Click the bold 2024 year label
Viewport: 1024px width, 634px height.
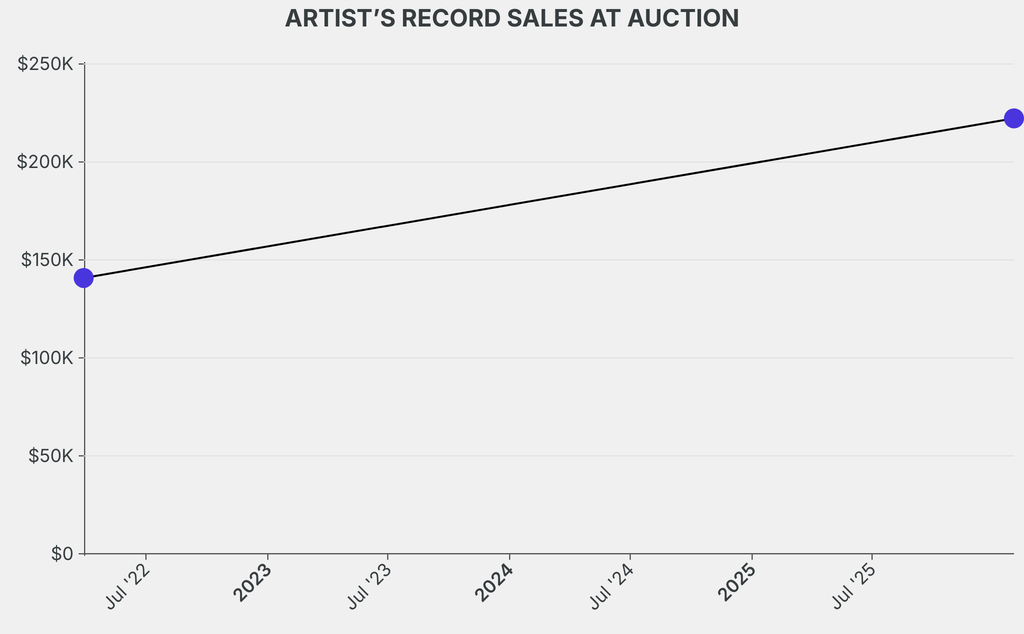coord(494,582)
